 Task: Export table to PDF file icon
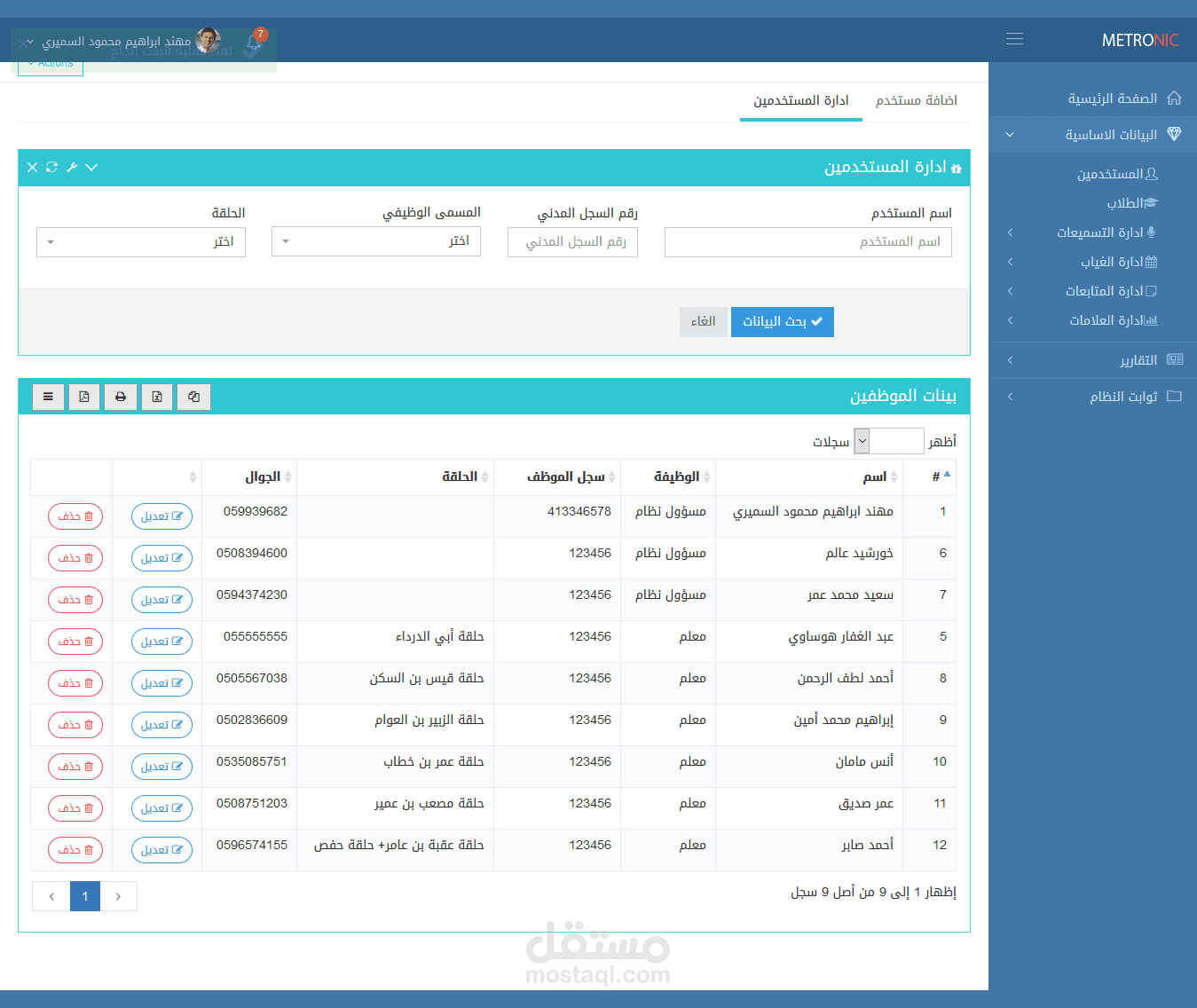click(x=84, y=397)
